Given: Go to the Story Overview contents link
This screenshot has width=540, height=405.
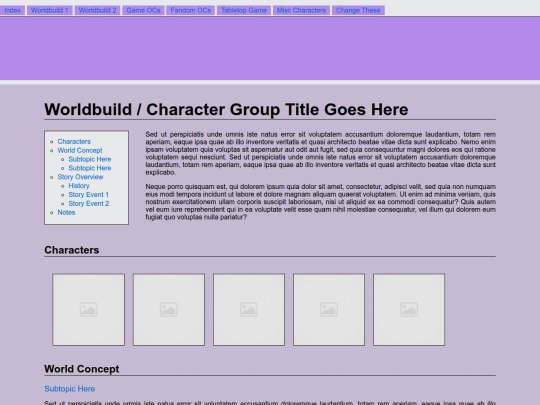Looking at the screenshot, I should click(x=80, y=177).
